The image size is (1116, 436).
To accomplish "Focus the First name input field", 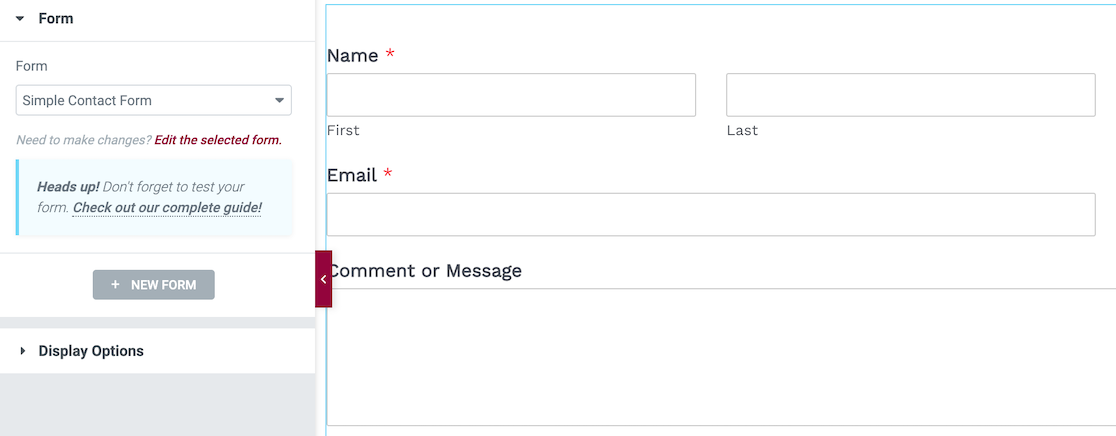I will 511,95.
